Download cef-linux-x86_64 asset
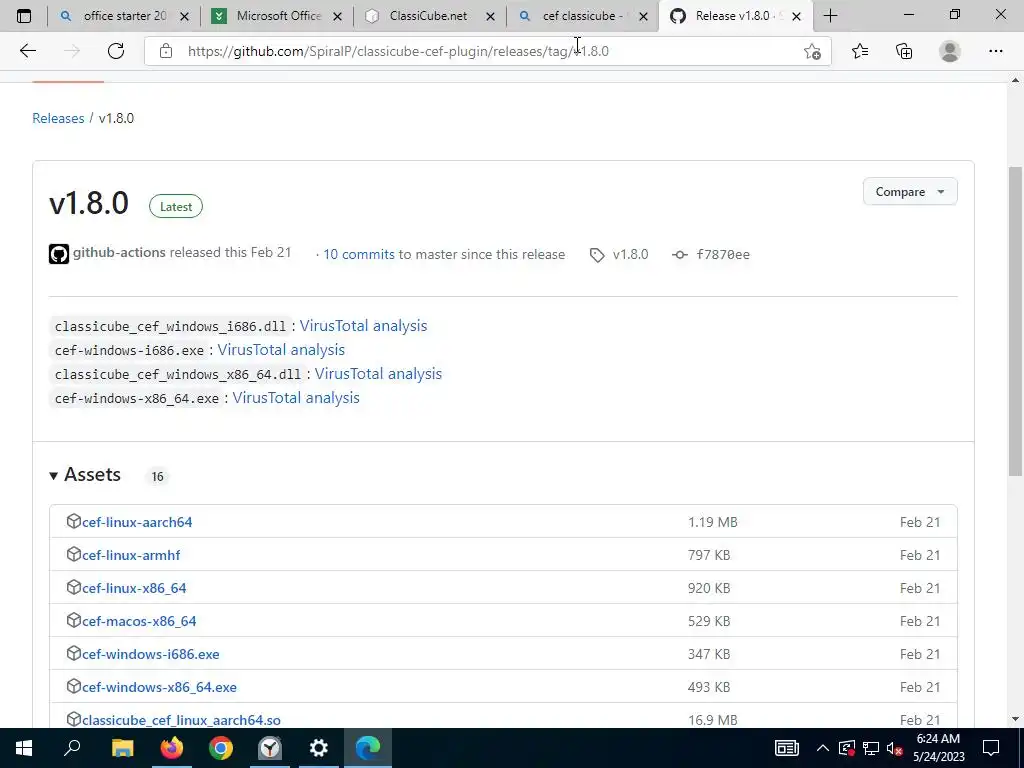This screenshot has height=768, width=1024. click(x=134, y=588)
